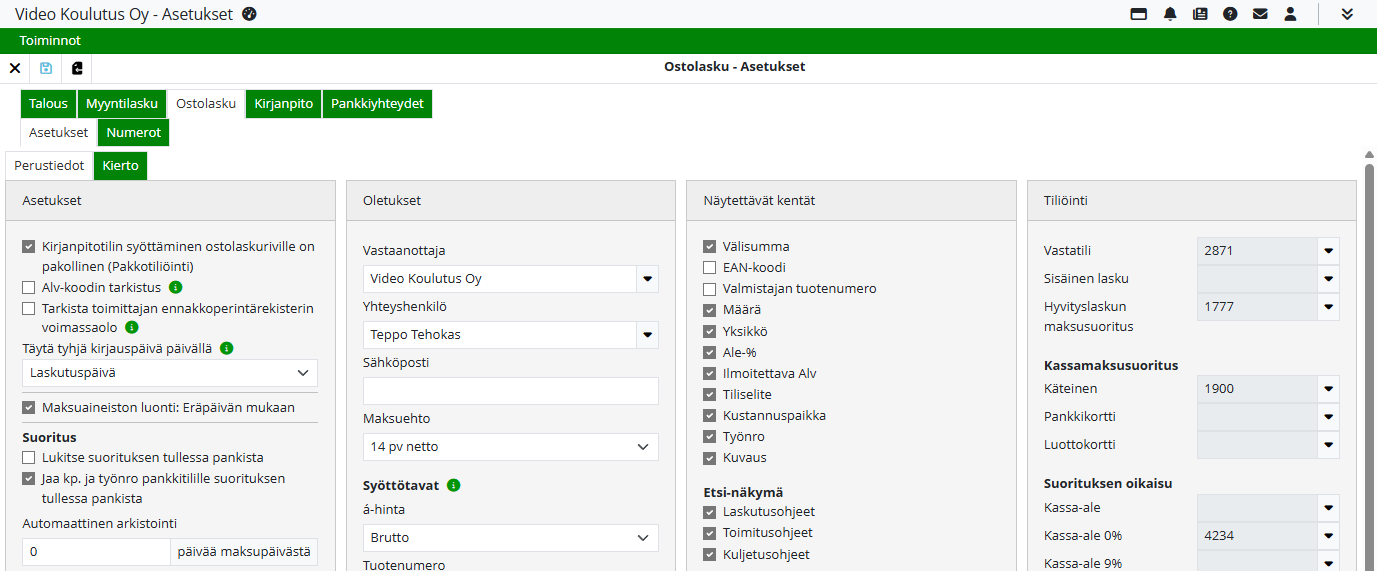Open the messages envelope icon
Viewport: 1377px width, 571px height.
[x=1260, y=14]
